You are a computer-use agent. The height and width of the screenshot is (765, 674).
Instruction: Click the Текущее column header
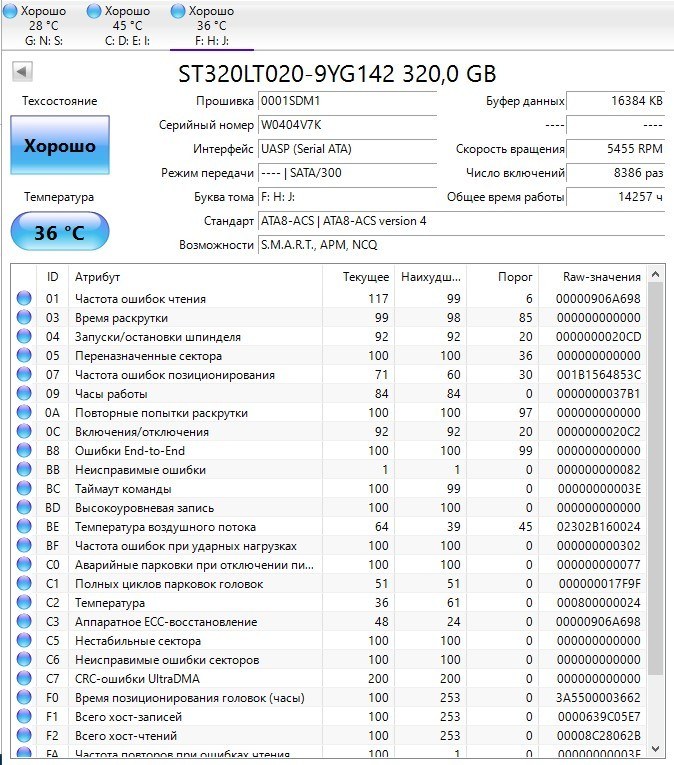359,277
